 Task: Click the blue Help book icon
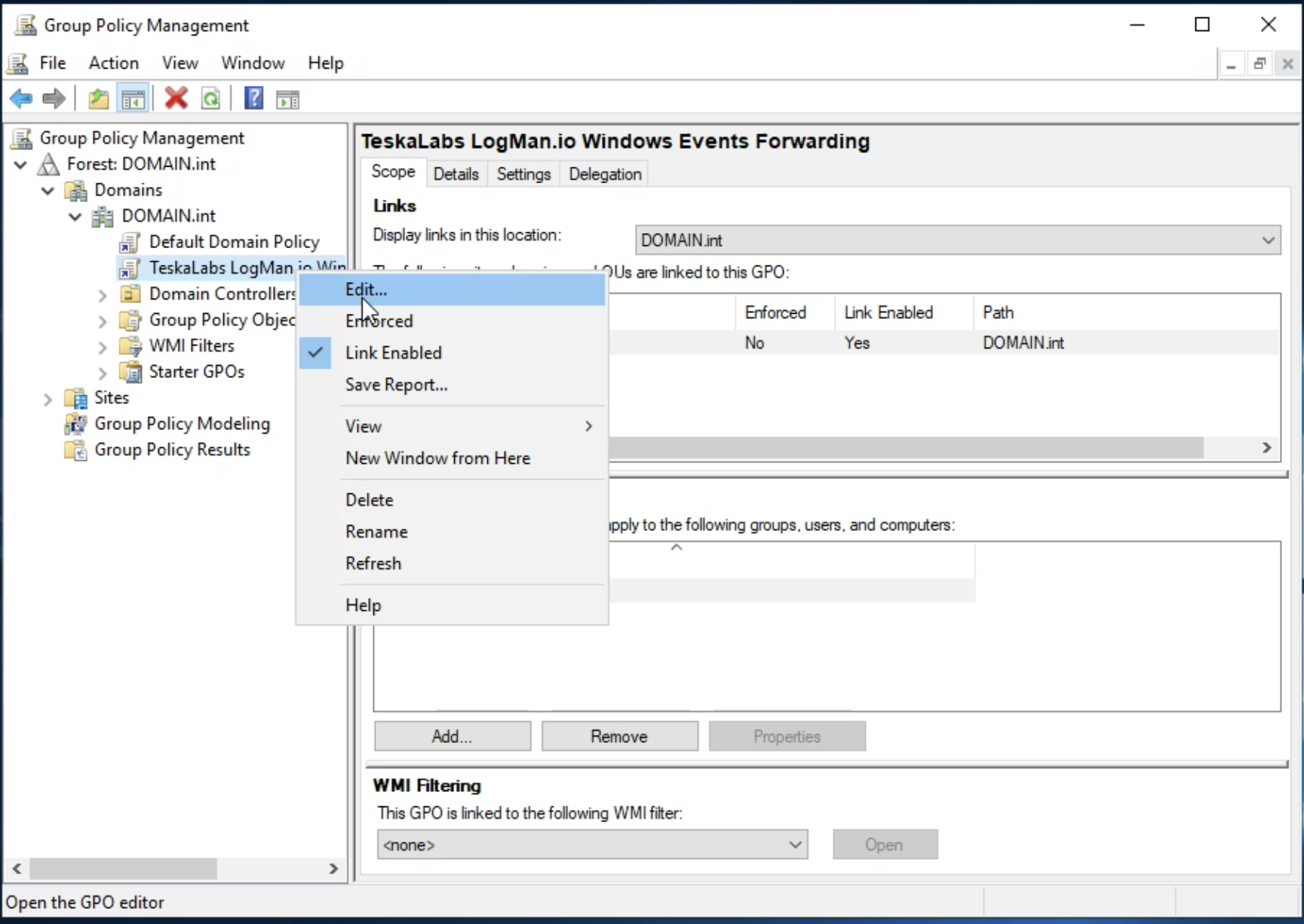coord(253,99)
